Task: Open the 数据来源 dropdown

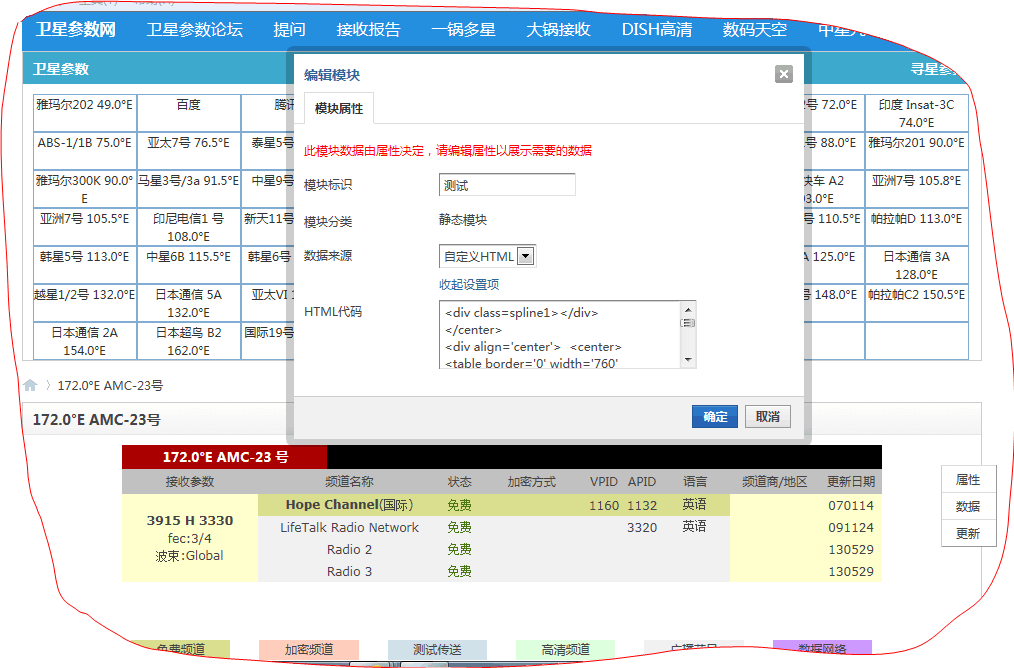Action: 526,257
